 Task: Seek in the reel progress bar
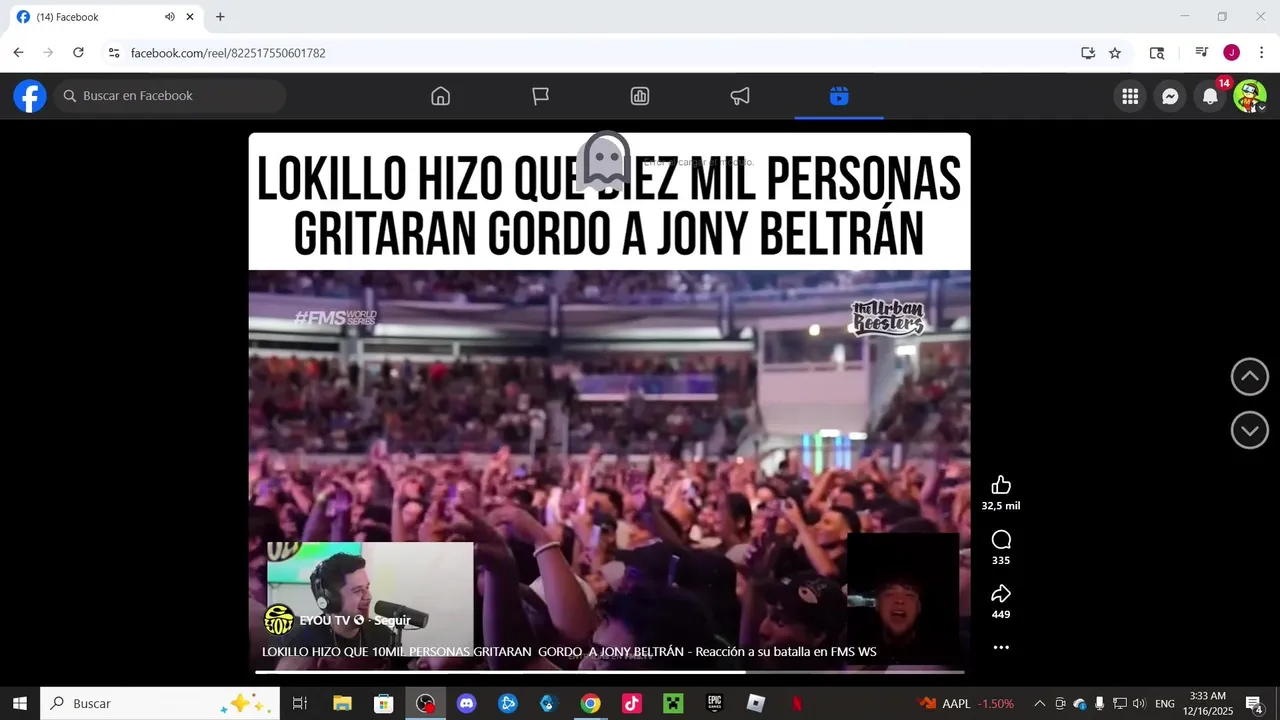pos(609,672)
